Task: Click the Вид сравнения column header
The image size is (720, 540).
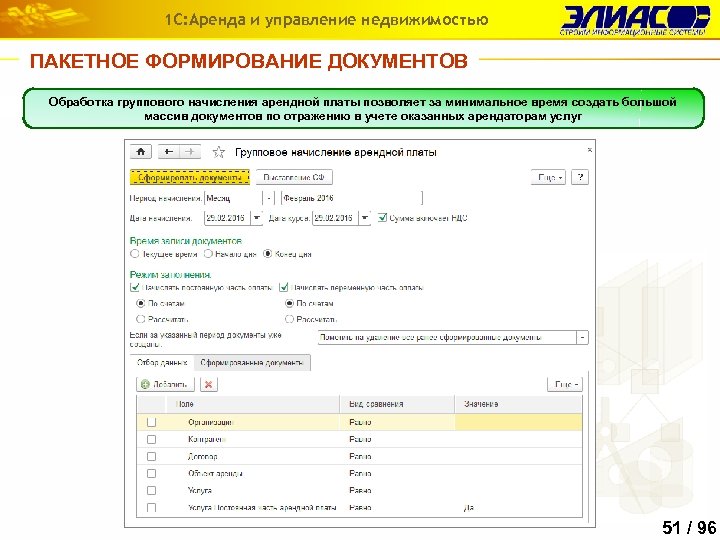Action: coord(397,404)
